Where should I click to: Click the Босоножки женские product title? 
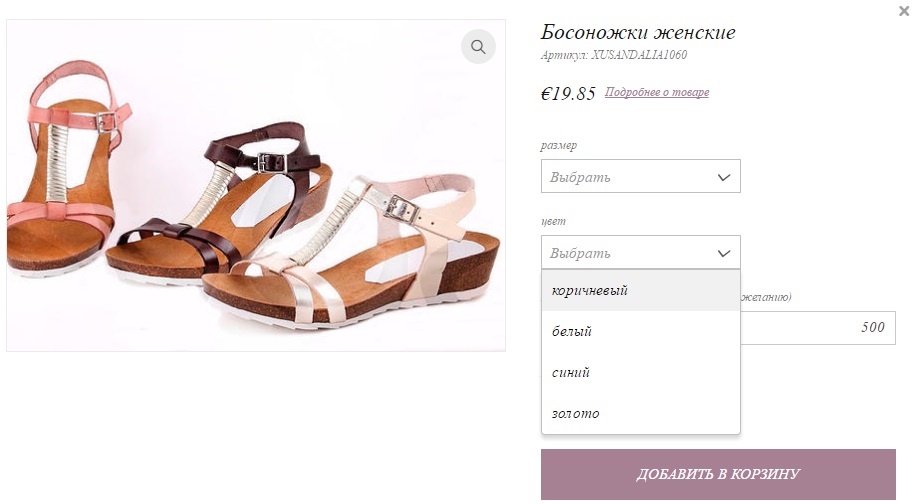click(x=638, y=33)
